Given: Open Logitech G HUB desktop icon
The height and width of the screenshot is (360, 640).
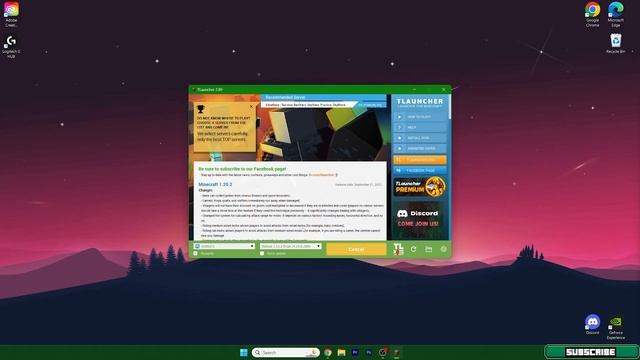Looking at the screenshot, I should click(11, 47).
